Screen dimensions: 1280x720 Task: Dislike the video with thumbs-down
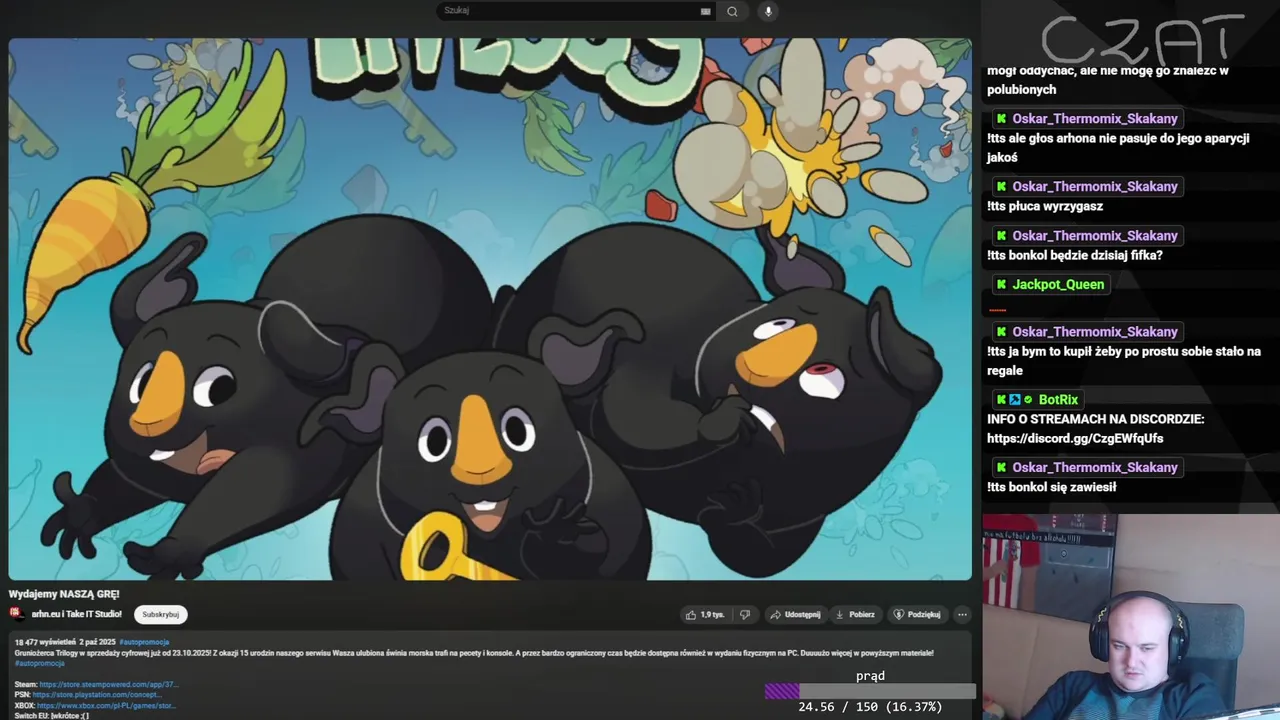point(744,614)
